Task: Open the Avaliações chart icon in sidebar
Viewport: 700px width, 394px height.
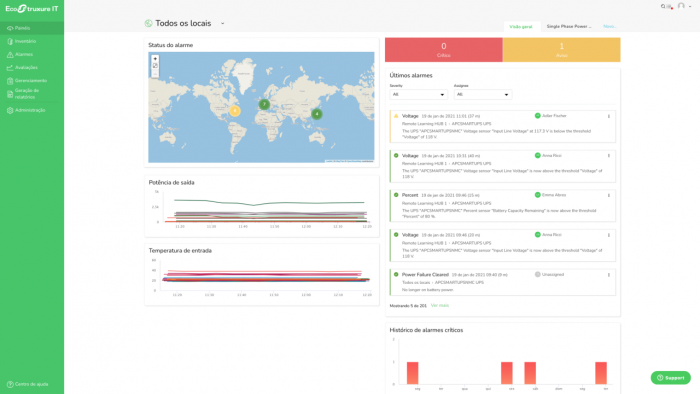Action: [x=10, y=68]
